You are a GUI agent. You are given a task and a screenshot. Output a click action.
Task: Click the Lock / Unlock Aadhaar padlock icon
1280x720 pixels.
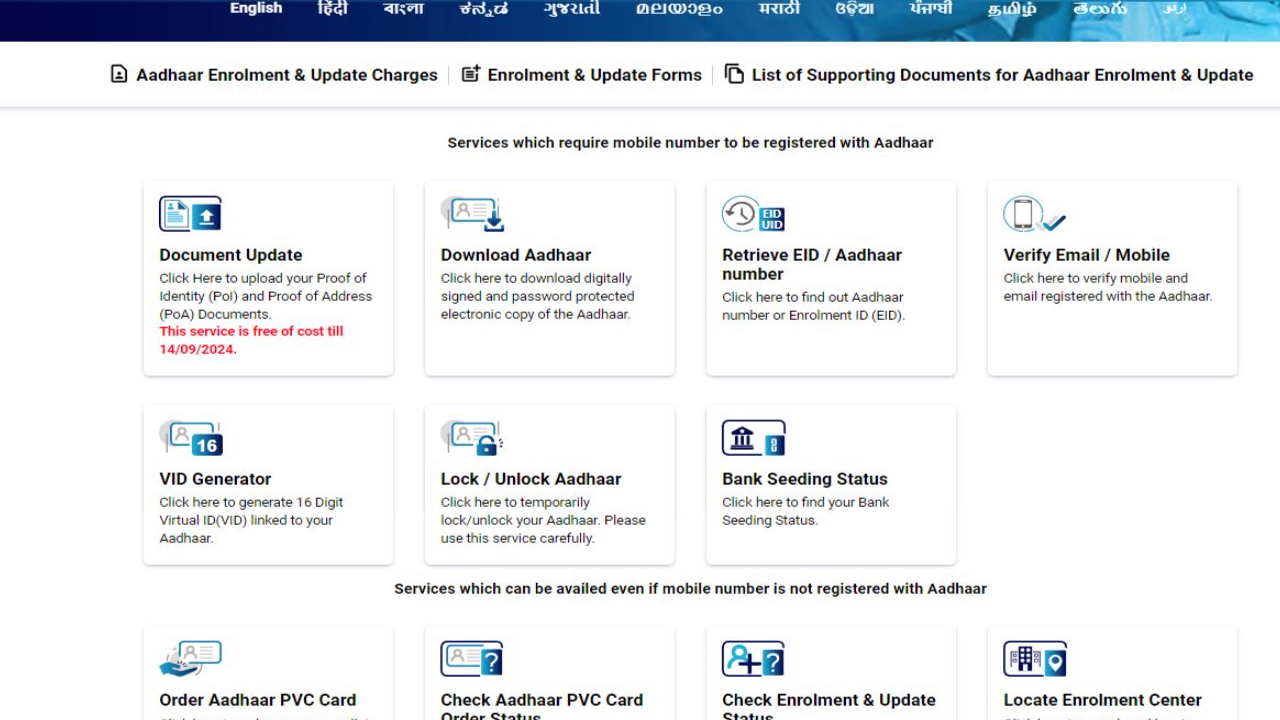[472, 438]
